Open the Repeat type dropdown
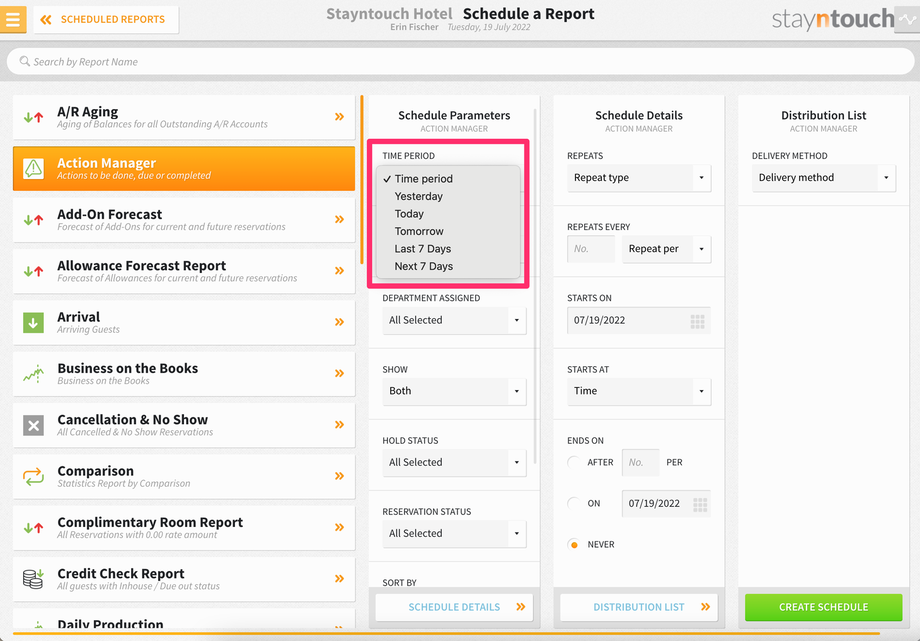This screenshot has height=641, width=920. [639, 178]
